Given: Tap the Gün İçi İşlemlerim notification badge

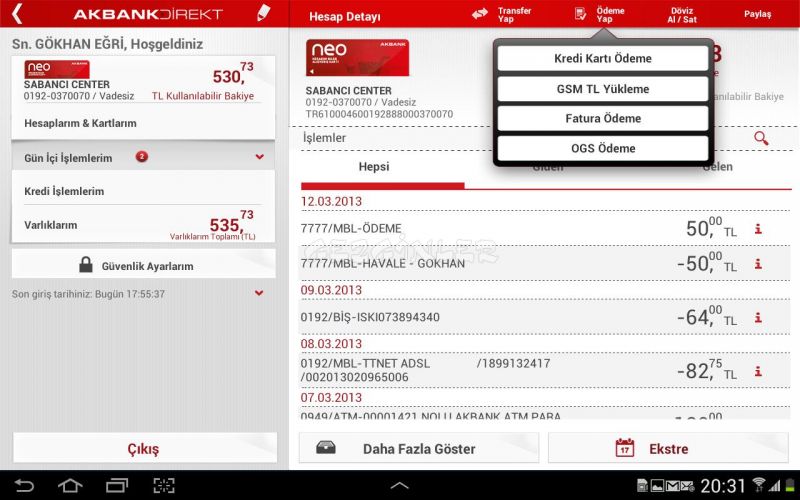Looking at the screenshot, I should (142, 157).
